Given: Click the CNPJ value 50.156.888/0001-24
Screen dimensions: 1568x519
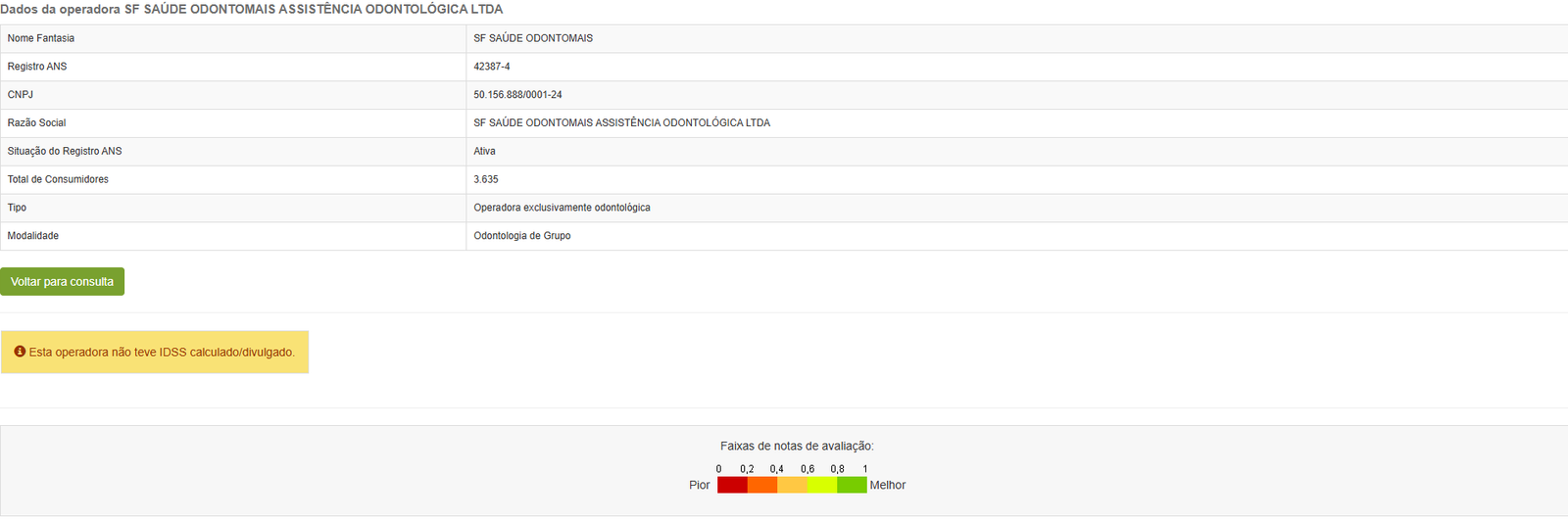Looking at the screenshot, I should (517, 95).
